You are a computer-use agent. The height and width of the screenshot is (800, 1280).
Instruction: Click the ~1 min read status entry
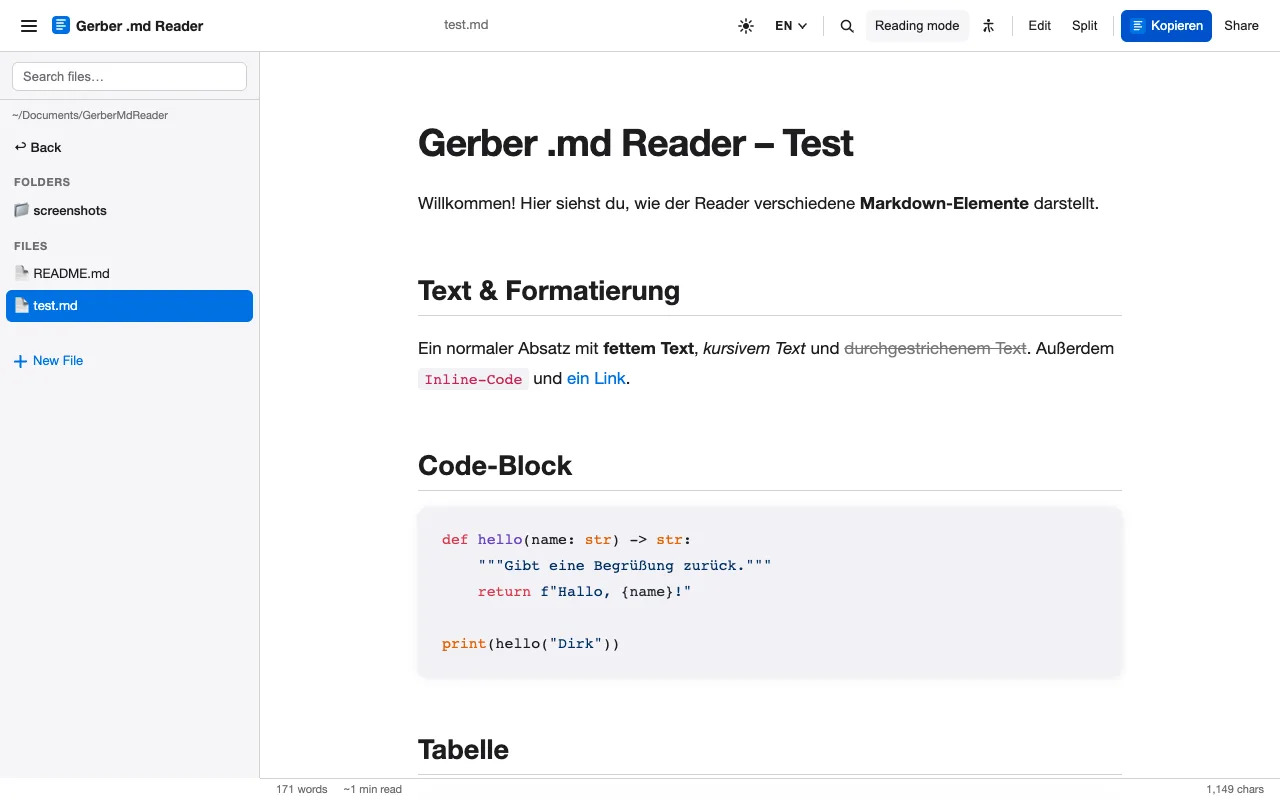click(372, 789)
